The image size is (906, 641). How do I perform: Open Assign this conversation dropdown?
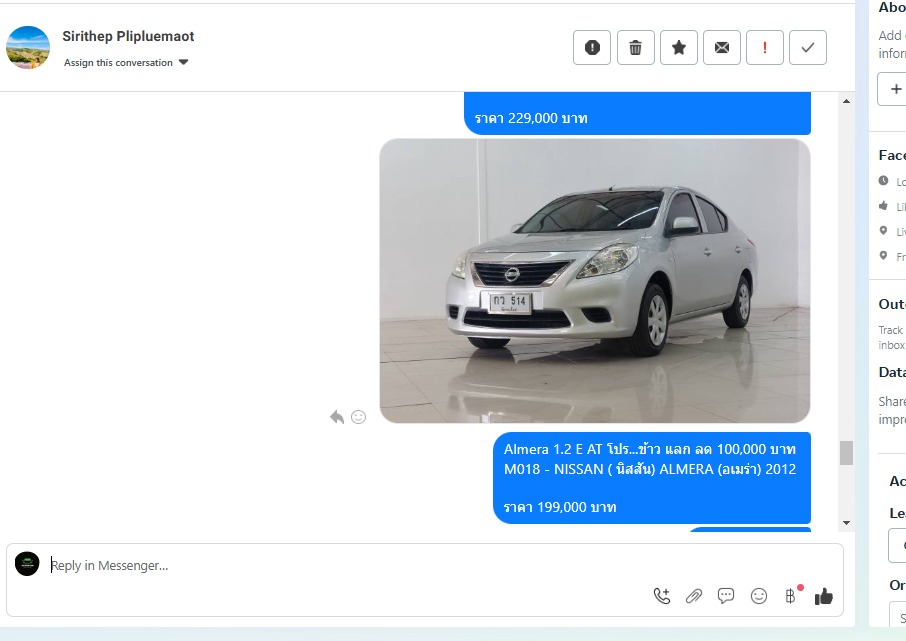coord(126,62)
